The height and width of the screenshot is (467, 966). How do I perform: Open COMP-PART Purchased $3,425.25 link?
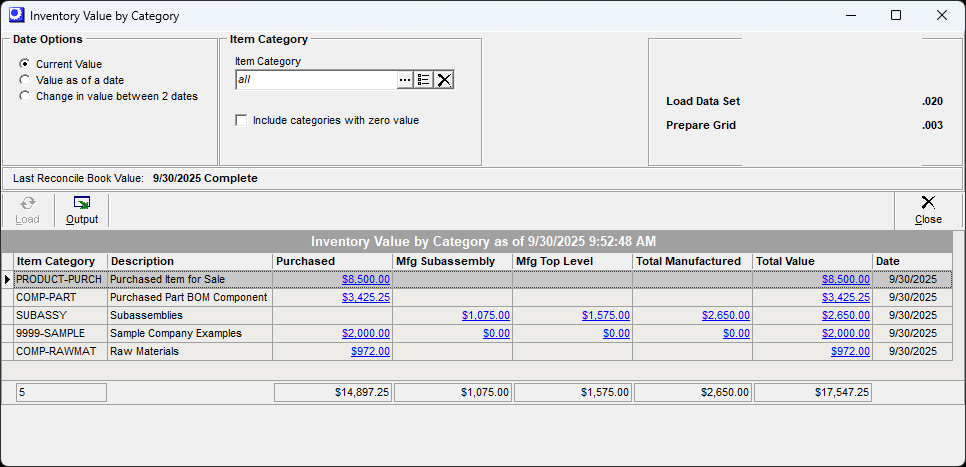point(366,297)
